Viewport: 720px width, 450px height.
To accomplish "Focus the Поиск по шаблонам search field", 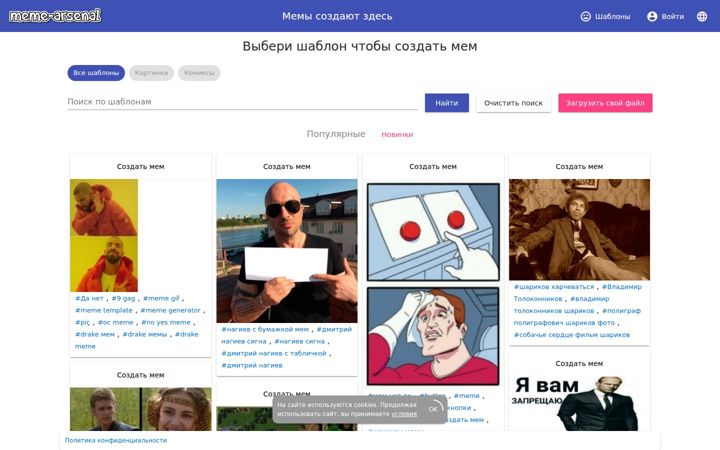I will click(242, 101).
